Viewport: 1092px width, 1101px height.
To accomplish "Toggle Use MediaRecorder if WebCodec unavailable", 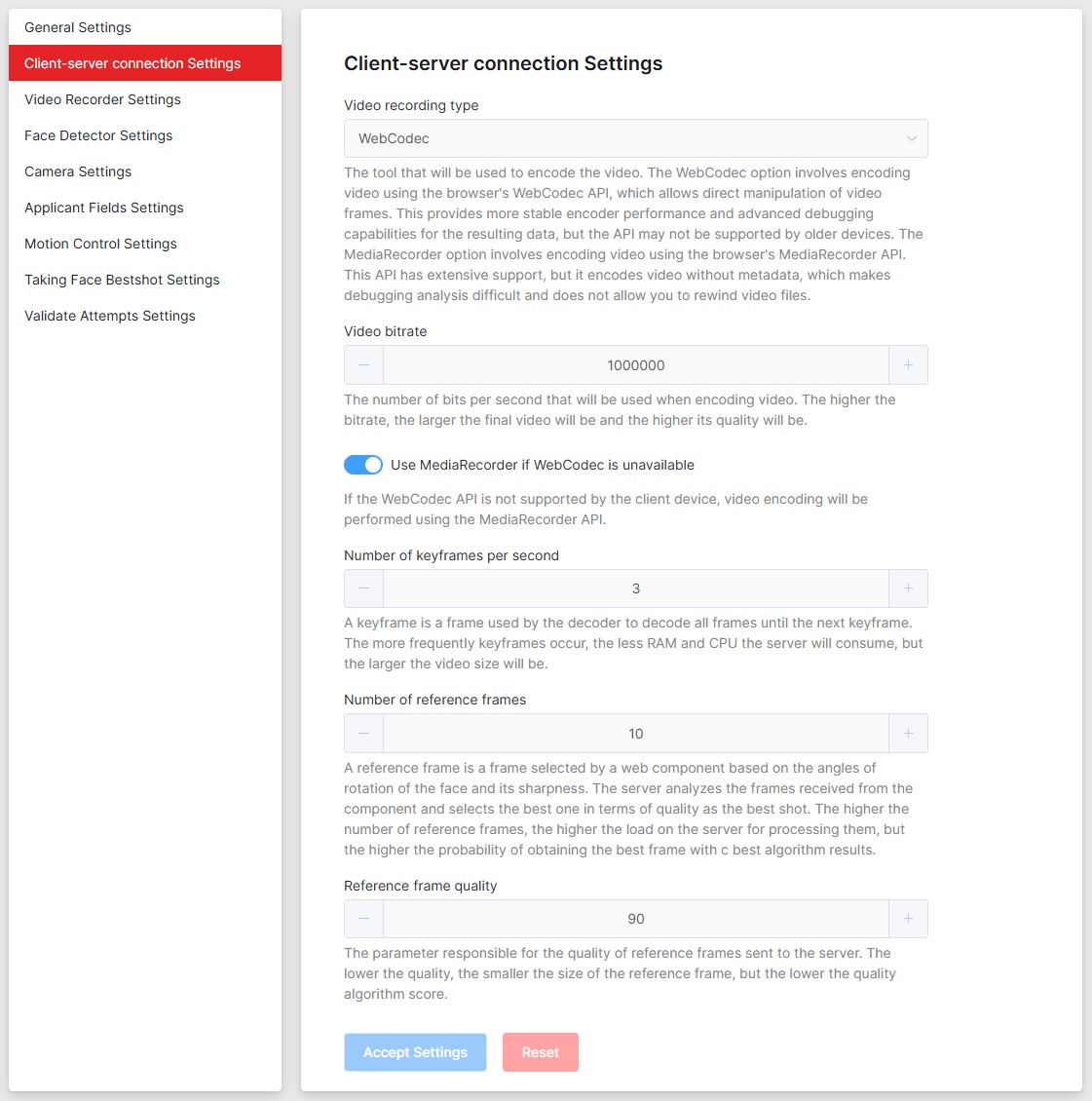I will click(x=363, y=465).
